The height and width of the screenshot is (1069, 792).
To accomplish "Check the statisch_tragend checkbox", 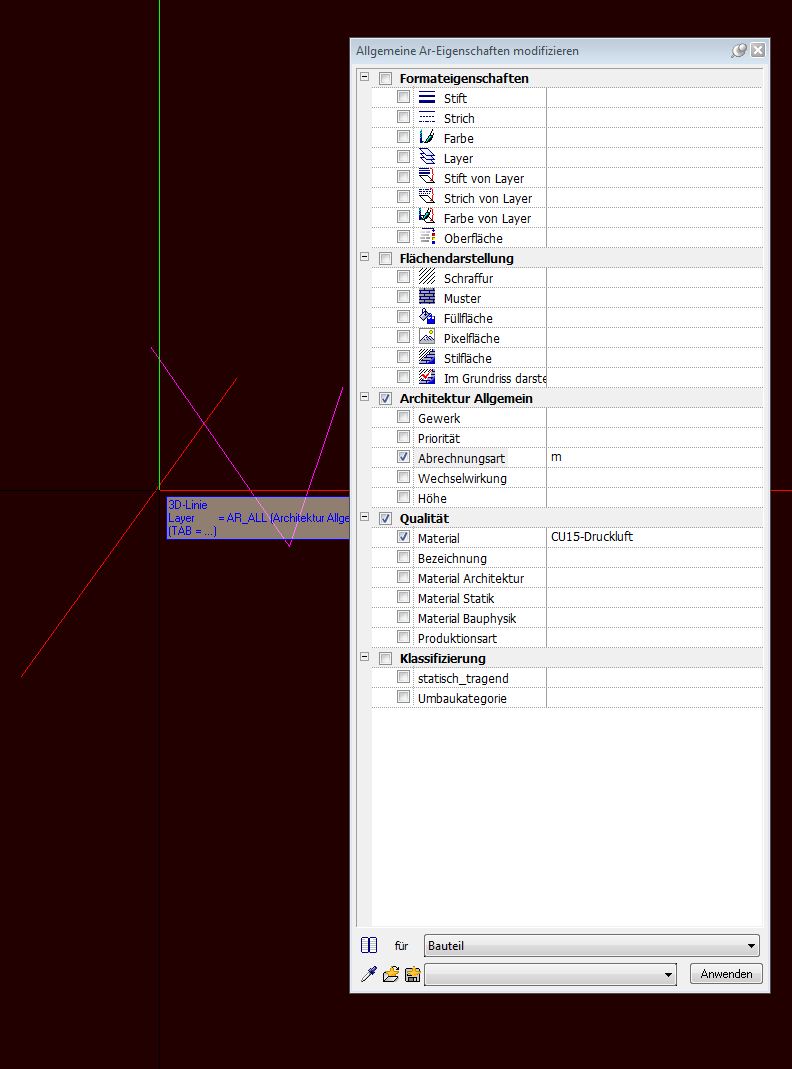I will (x=403, y=677).
